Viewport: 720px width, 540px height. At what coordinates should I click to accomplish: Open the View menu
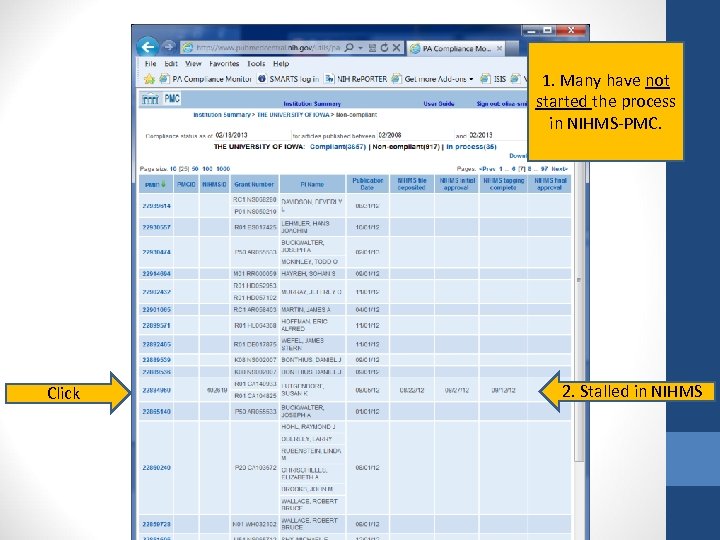coord(193,64)
